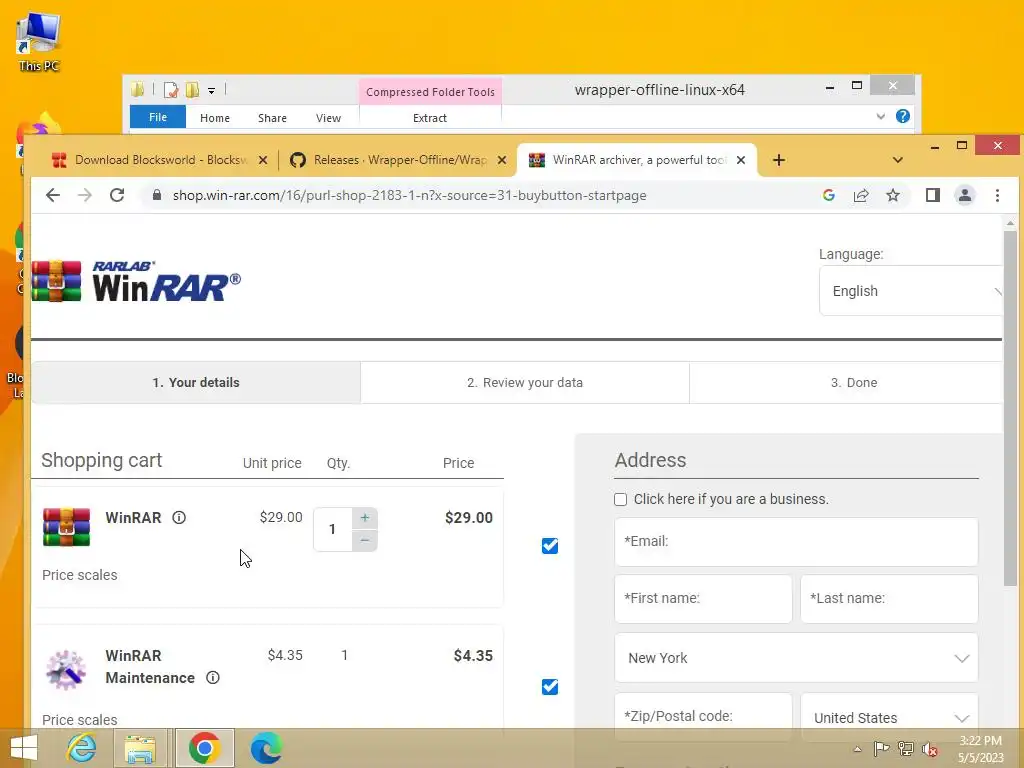Image resolution: width=1024 pixels, height=768 pixels.
Task: Click the browser forward arrow
Action: tap(85, 195)
